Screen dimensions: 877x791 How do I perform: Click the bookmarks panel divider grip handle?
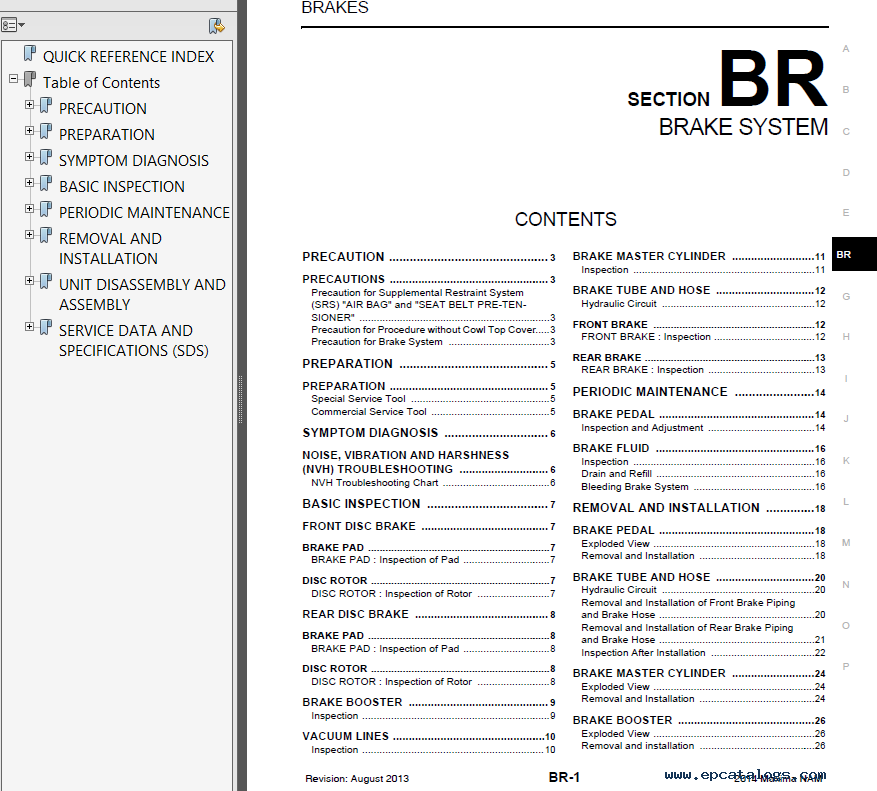click(x=241, y=399)
